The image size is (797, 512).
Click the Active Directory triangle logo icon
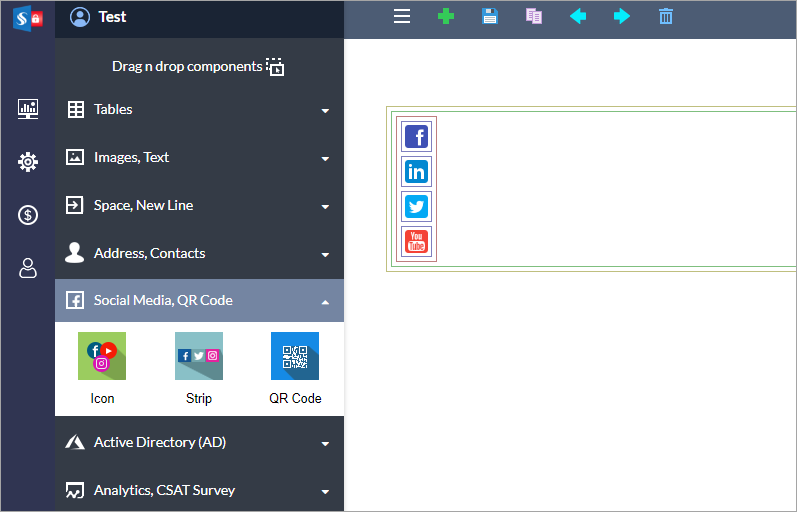point(75,442)
